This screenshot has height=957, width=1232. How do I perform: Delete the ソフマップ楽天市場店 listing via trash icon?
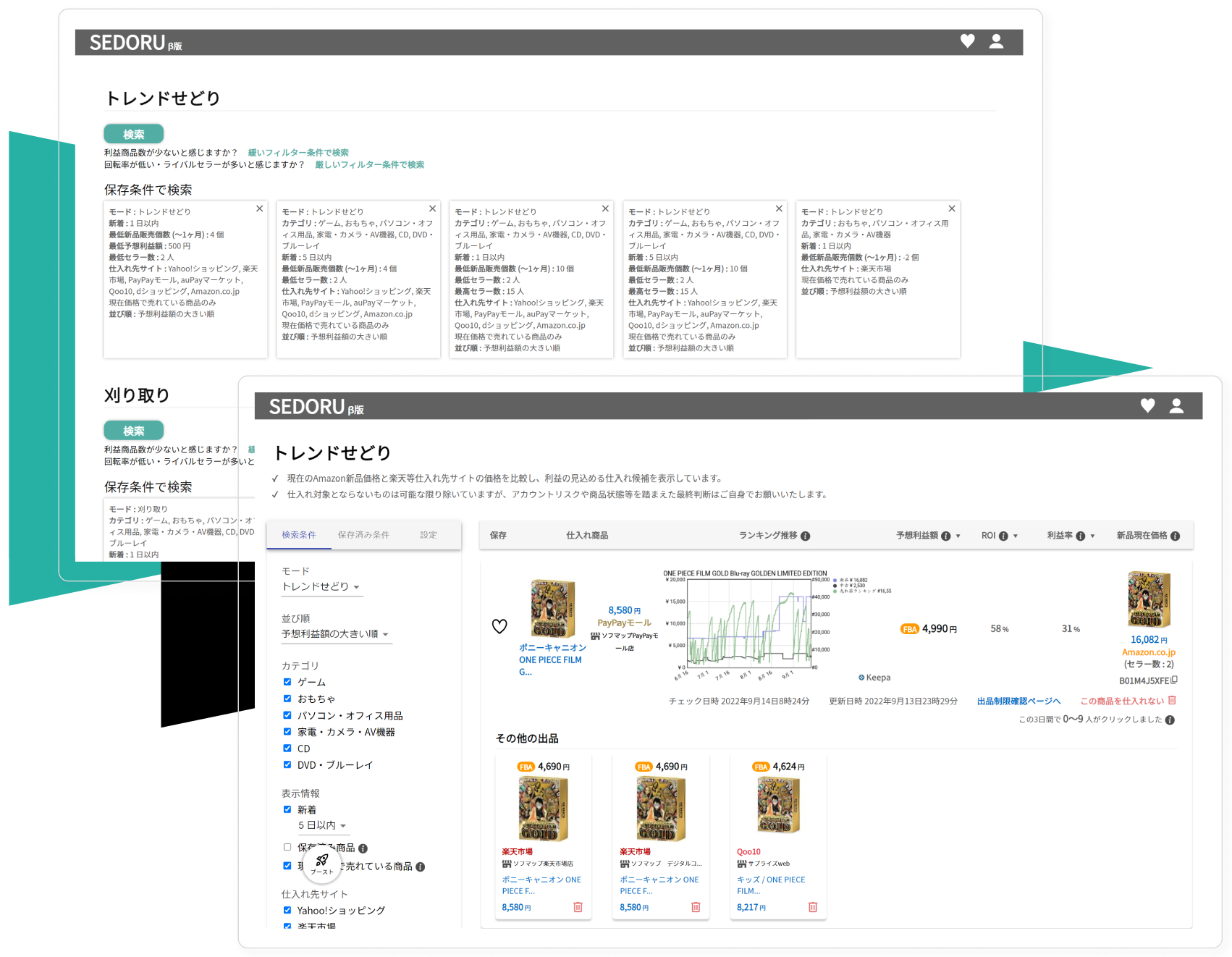pos(578,907)
